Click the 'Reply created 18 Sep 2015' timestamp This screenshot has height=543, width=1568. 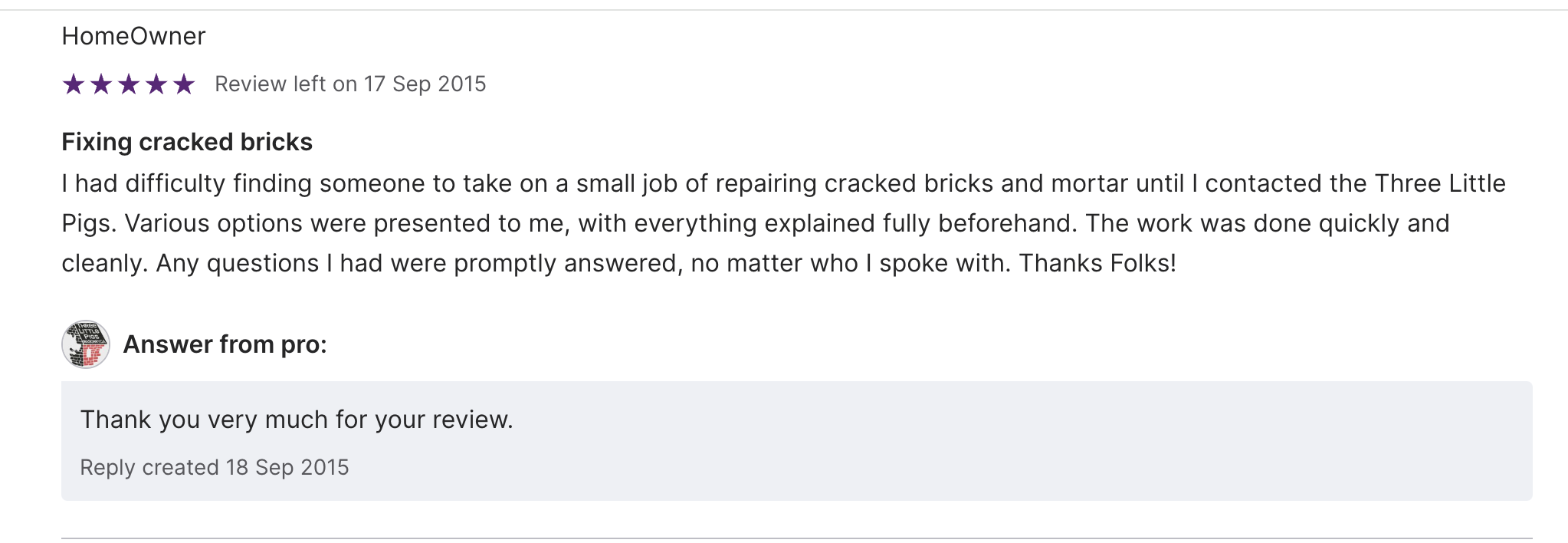(215, 467)
